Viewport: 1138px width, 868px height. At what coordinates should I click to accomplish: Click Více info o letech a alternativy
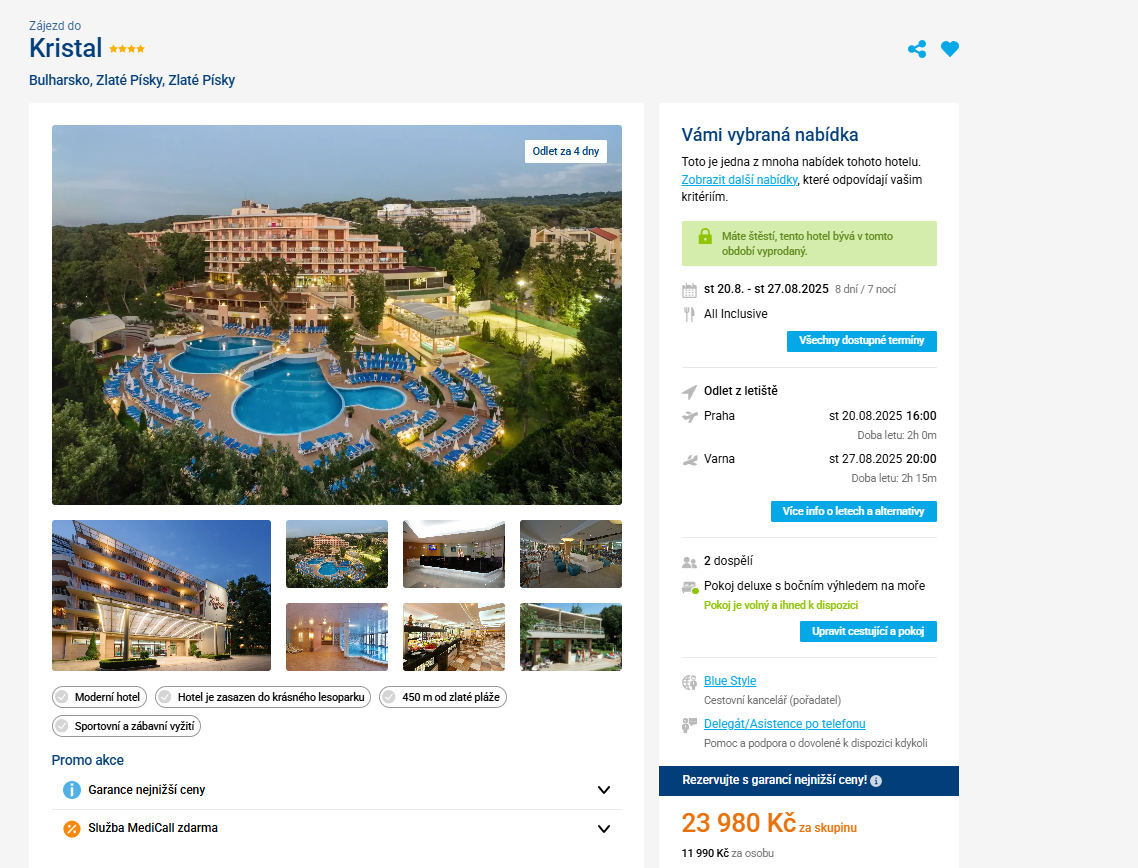854,512
